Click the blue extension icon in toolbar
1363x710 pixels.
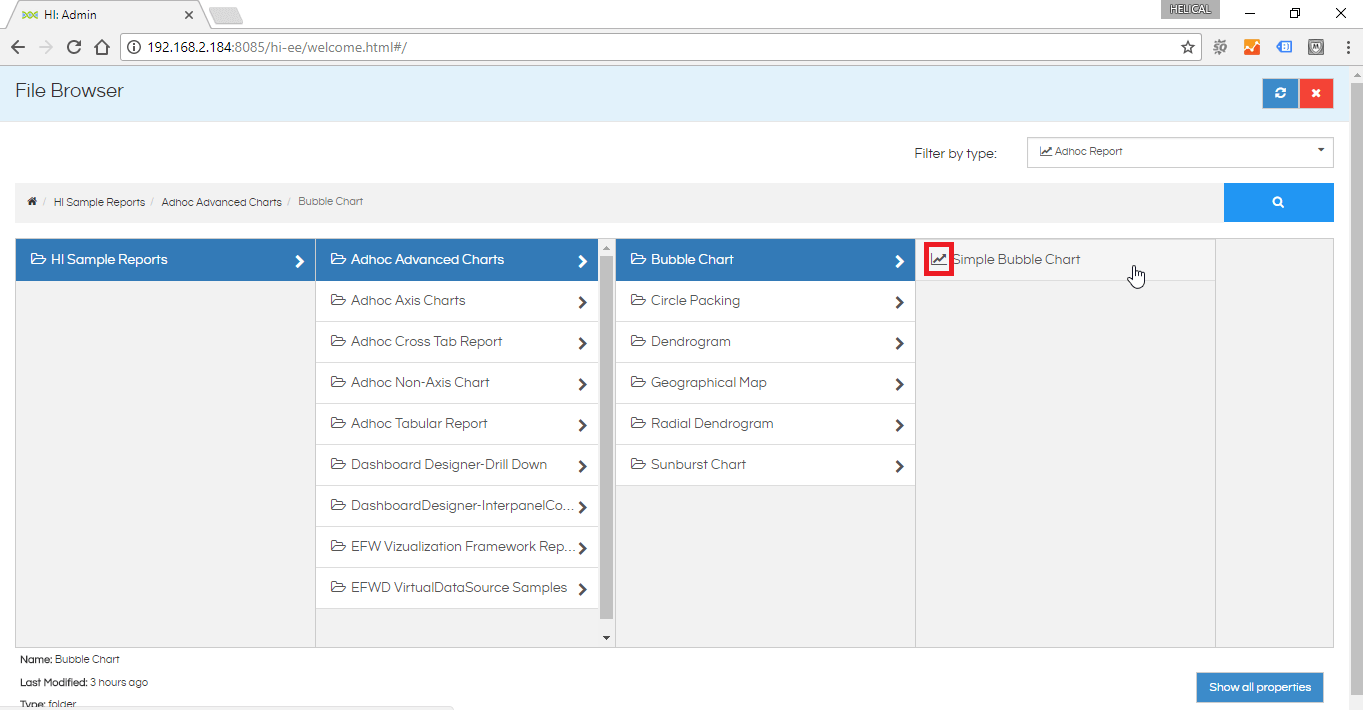(x=1284, y=47)
